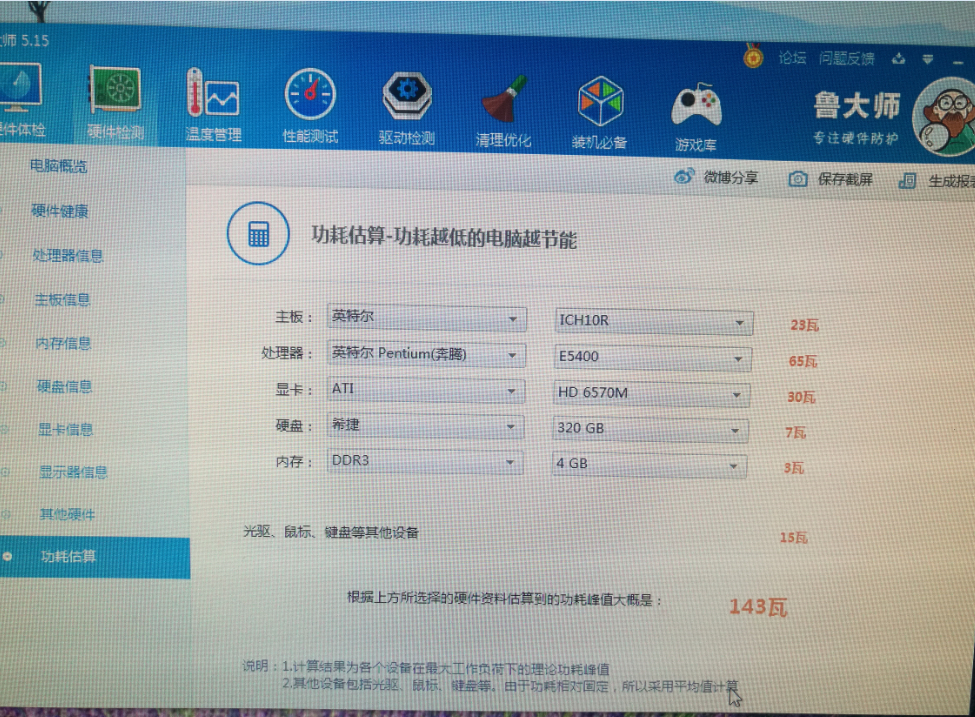Click the 15瓦 other devices power value
This screenshot has width=975, height=717.
pyautogui.click(x=793, y=537)
